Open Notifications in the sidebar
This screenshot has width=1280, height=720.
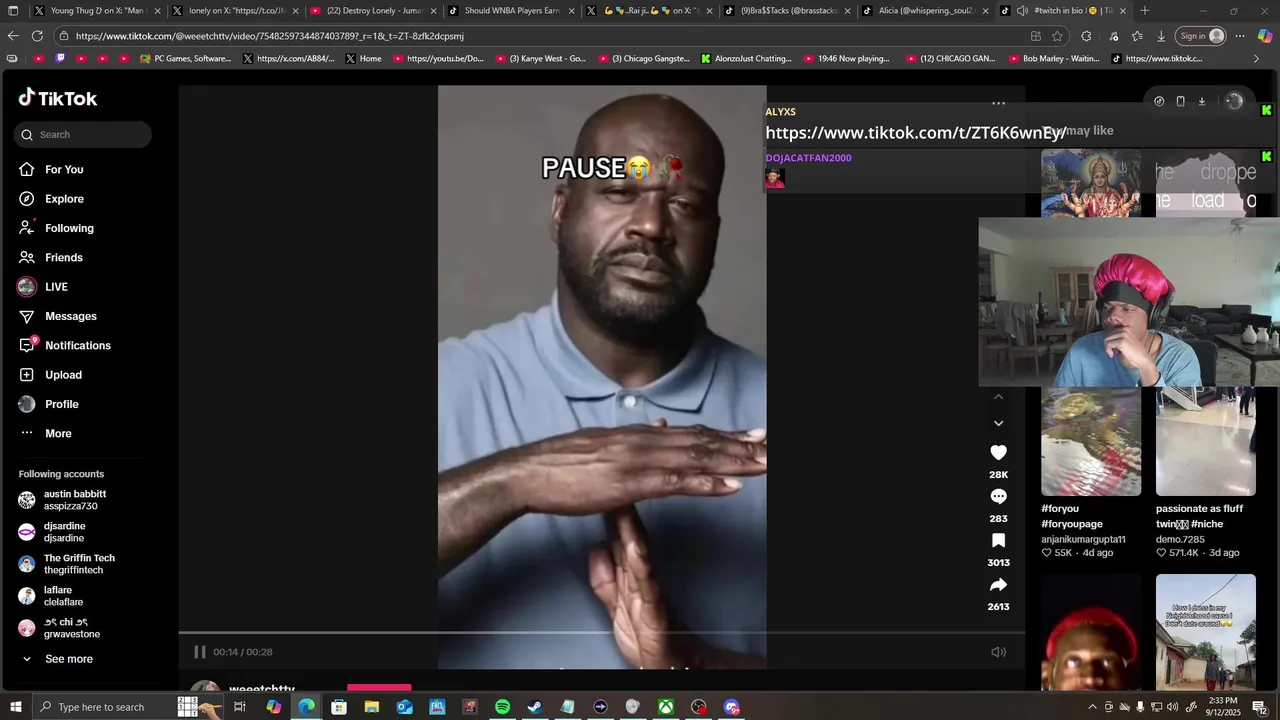[x=77, y=346]
